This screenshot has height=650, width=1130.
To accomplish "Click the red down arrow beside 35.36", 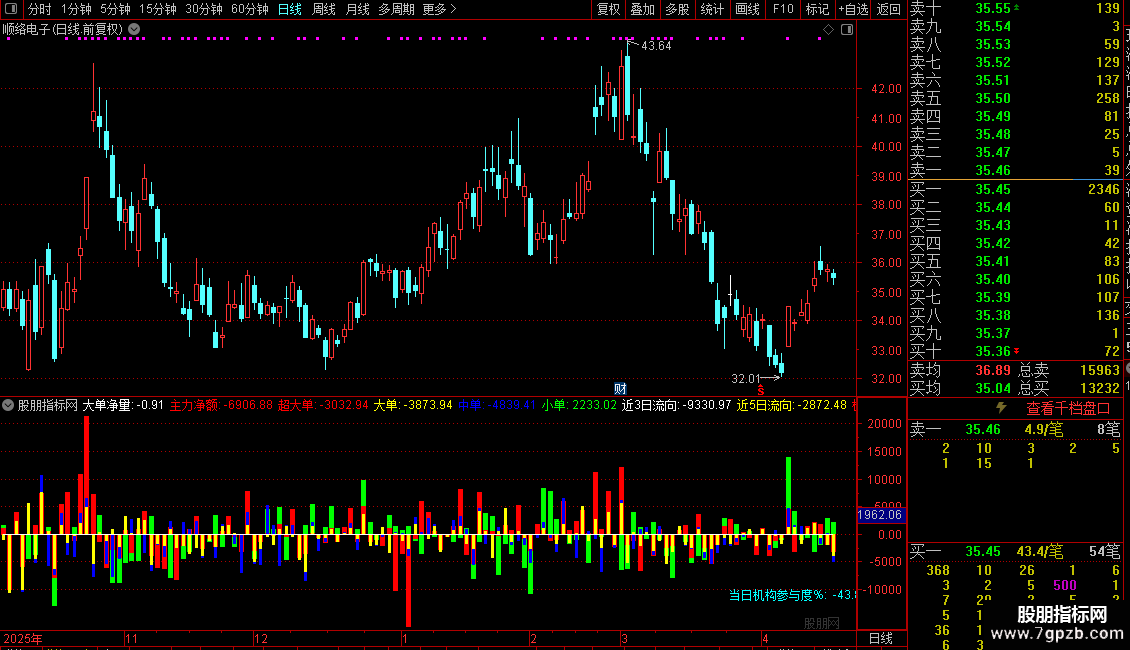I will (x=1017, y=351).
